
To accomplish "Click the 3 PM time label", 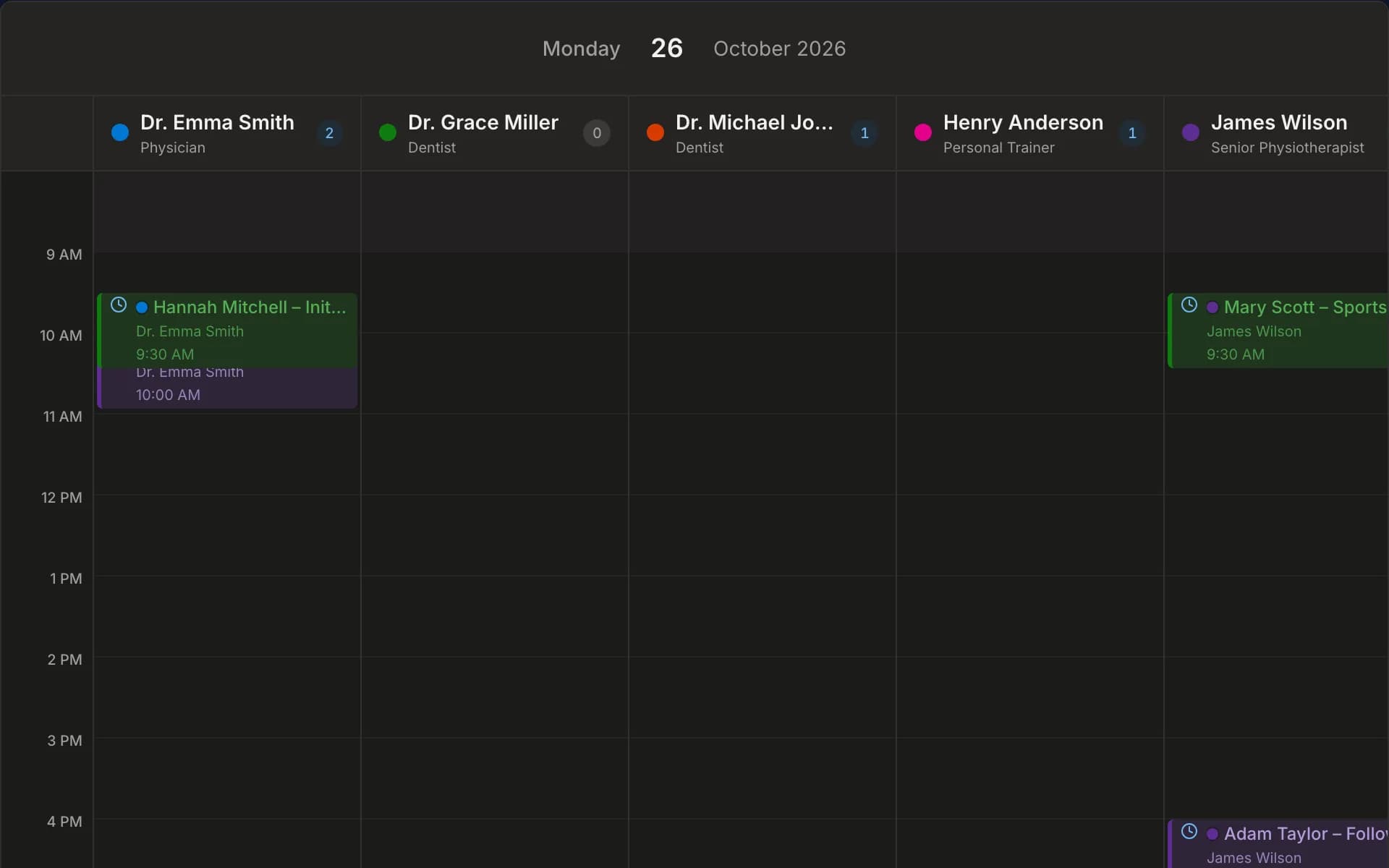I will pos(65,741).
